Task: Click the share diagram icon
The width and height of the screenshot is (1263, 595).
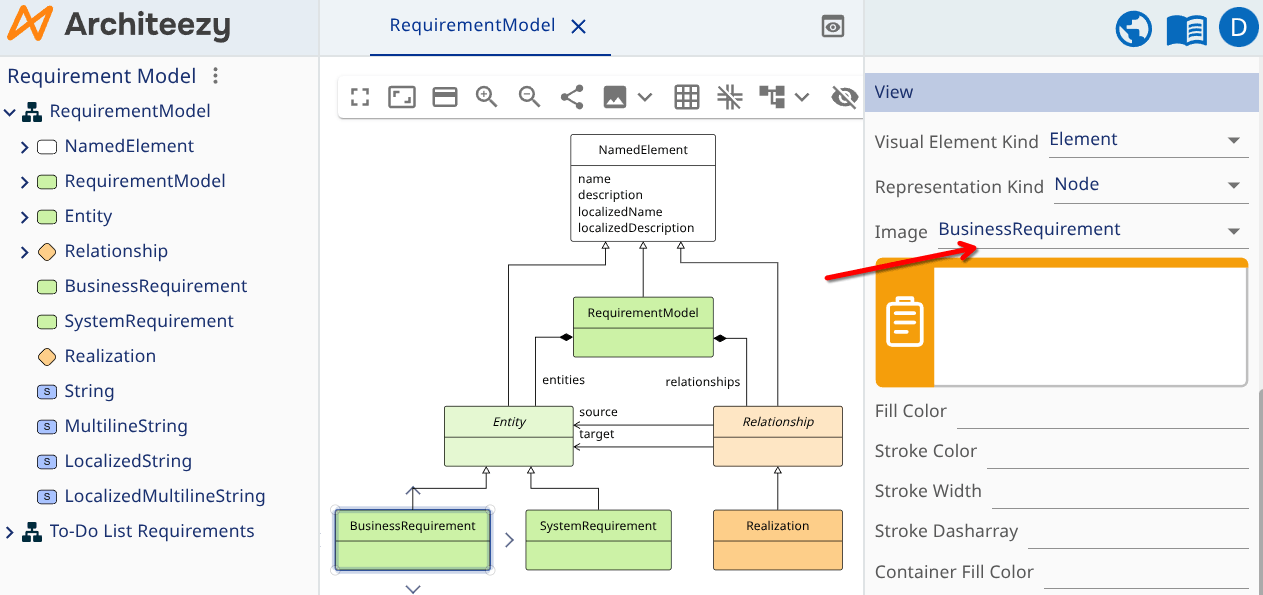Action: 572,97
